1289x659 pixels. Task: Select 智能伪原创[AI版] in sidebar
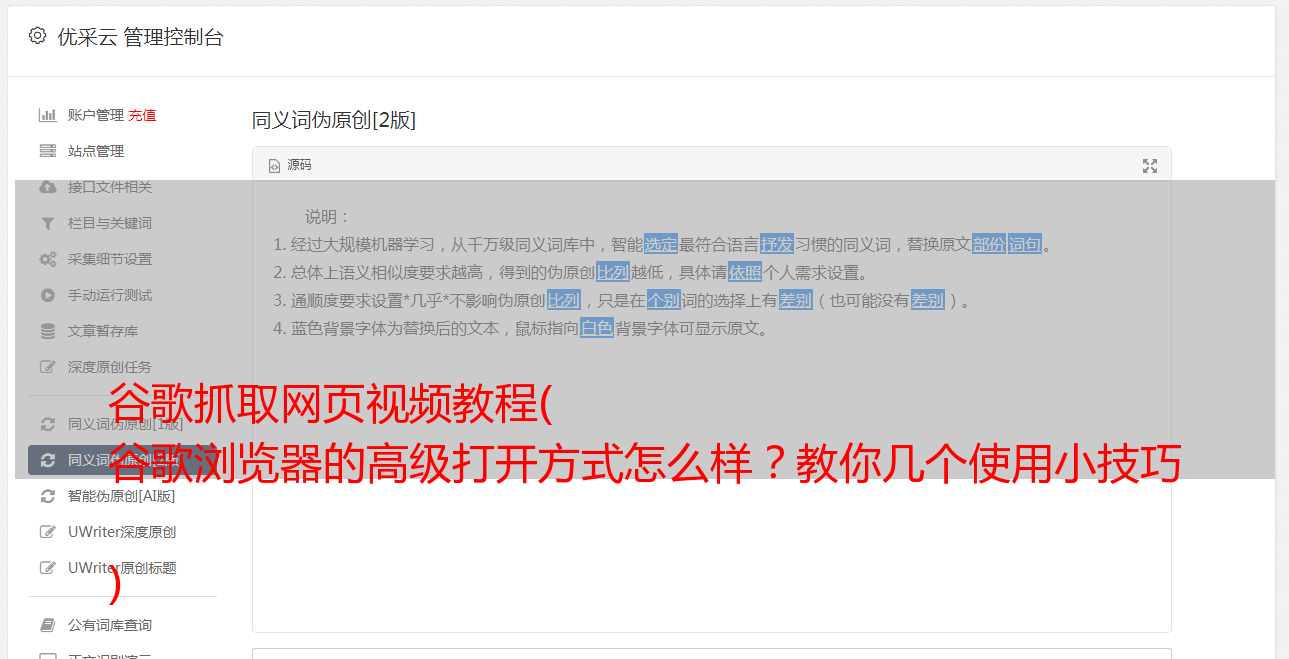pos(121,496)
